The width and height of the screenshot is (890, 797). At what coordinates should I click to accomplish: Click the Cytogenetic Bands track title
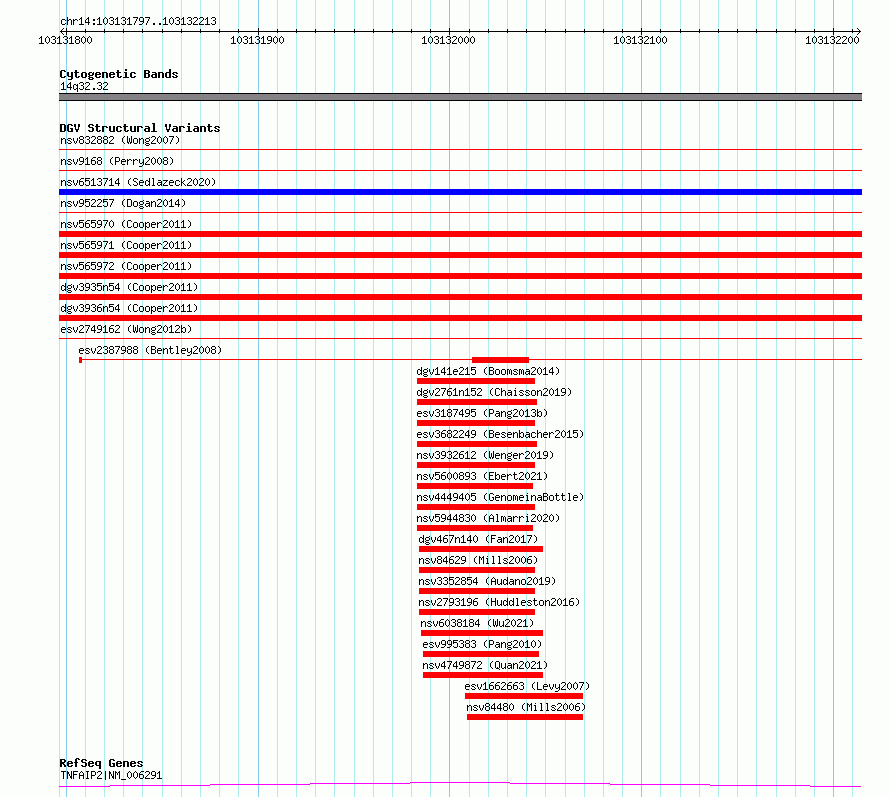[119, 74]
